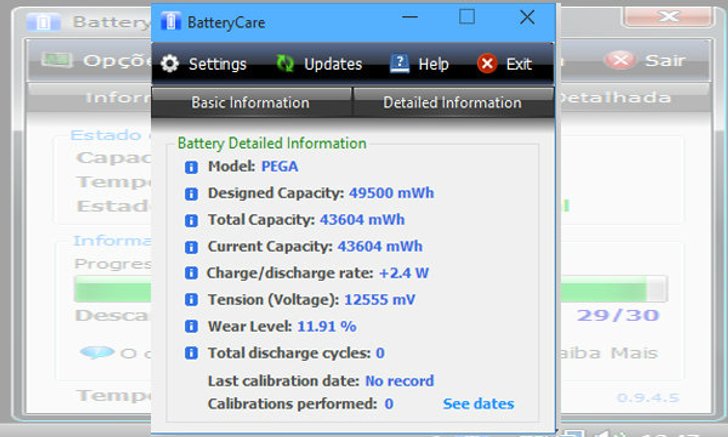This screenshot has height=437, width=728.
Task: Select the +2.4 W rate value
Action: click(404, 273)
